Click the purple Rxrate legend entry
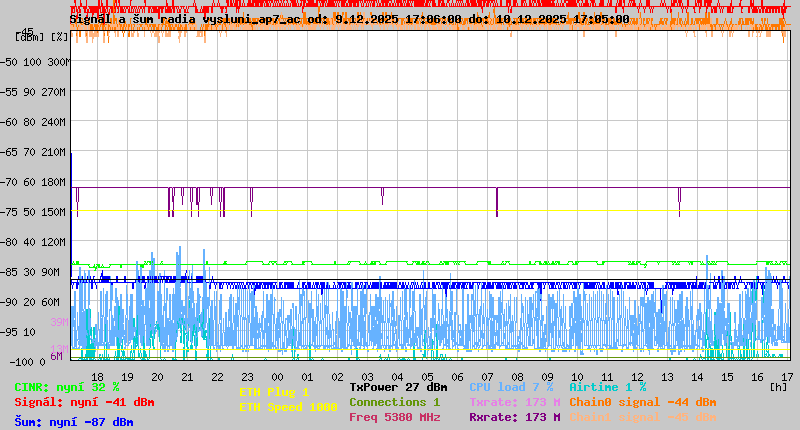The height and width of the screenshot is (430, 800). tap(514, 417)
